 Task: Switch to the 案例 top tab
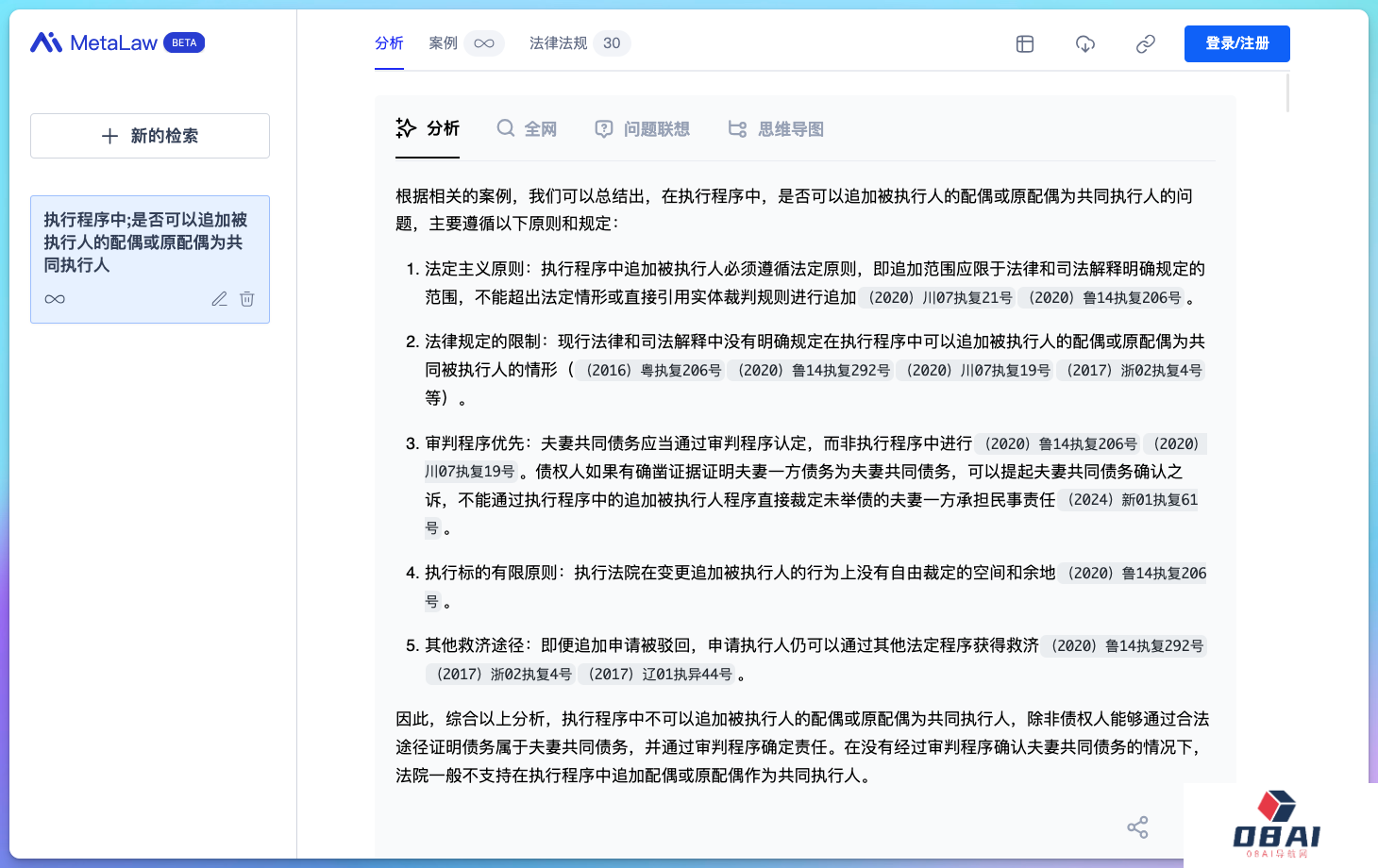[443, 43]
